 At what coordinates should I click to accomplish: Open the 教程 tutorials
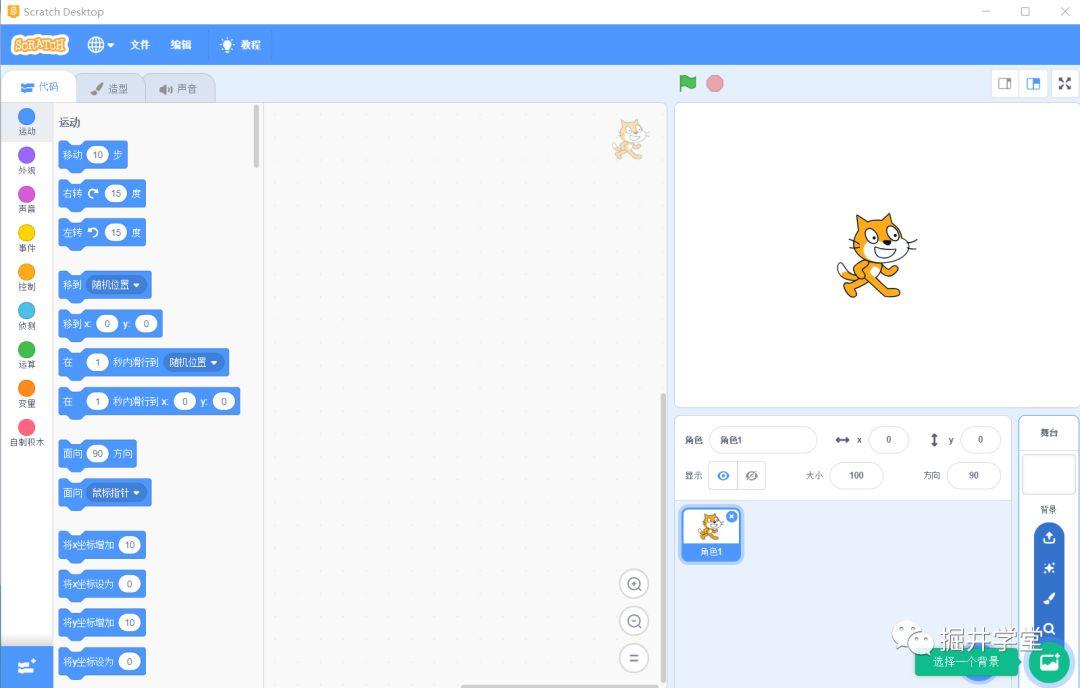pos(240,45)
